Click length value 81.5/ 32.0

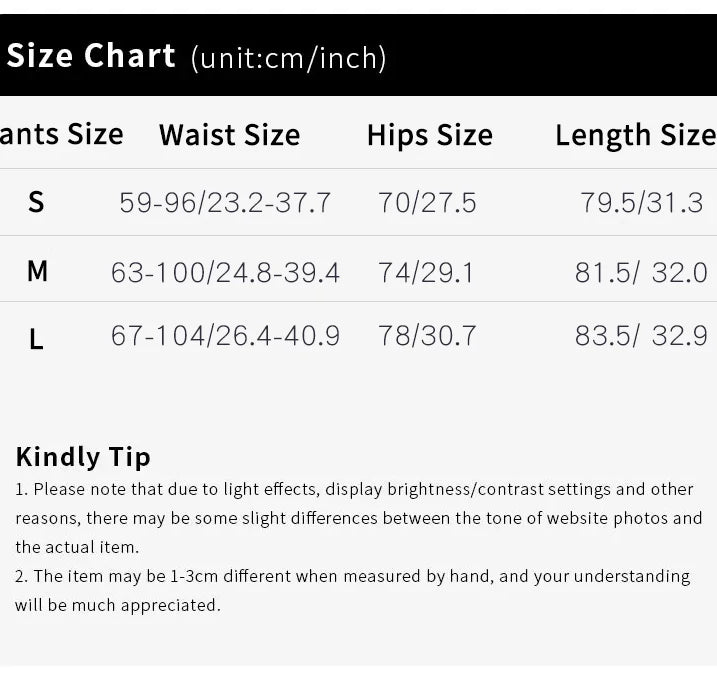coord(641,272)
